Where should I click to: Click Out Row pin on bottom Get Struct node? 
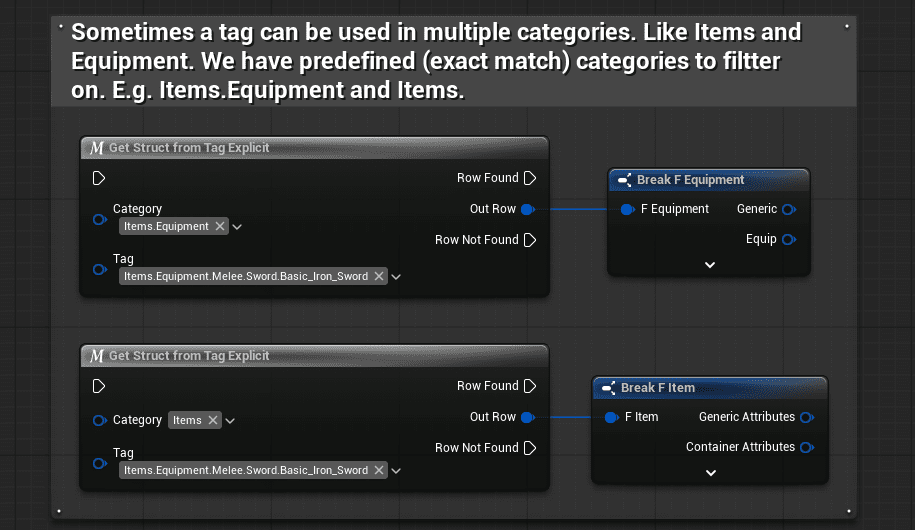coord(528,417)
